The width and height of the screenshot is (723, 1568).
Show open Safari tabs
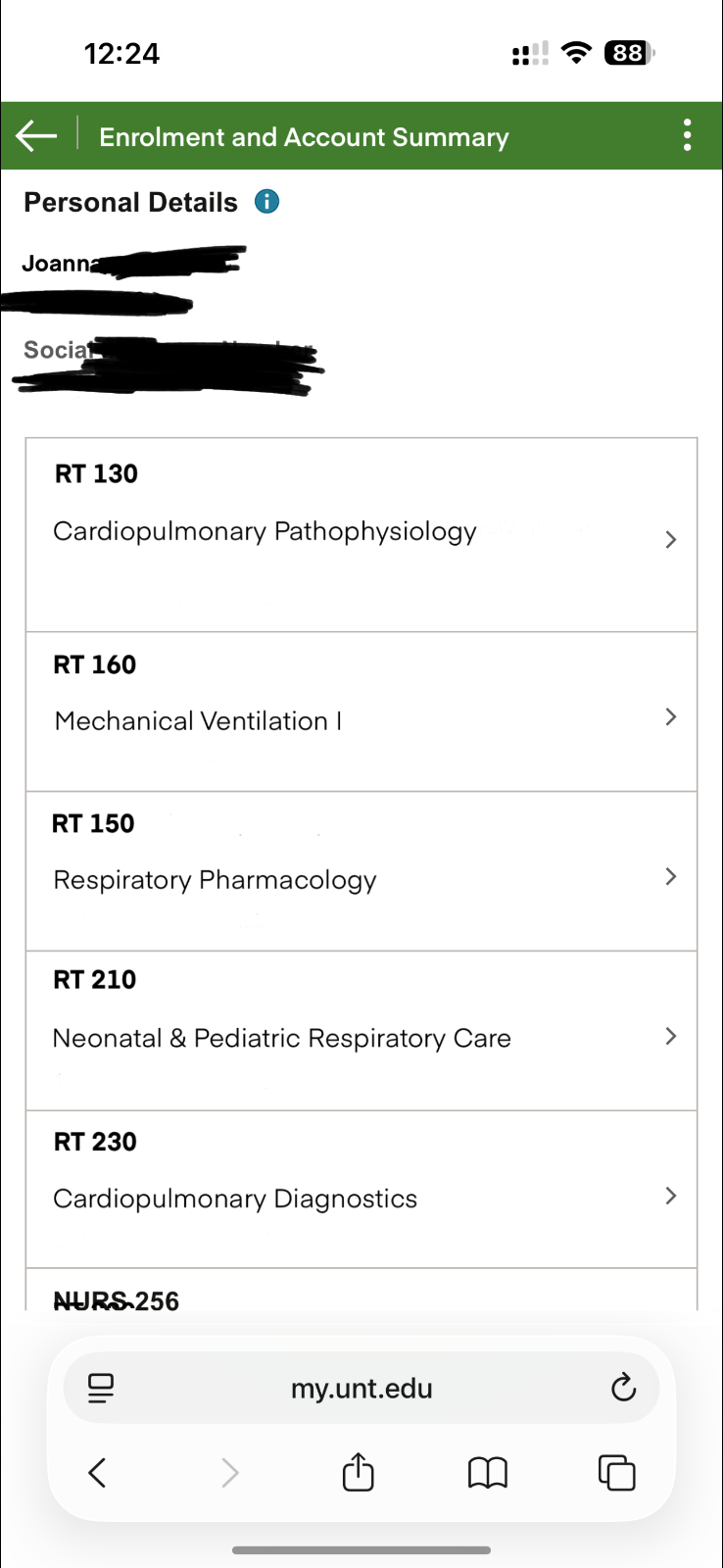click(x=616, y=1472)
